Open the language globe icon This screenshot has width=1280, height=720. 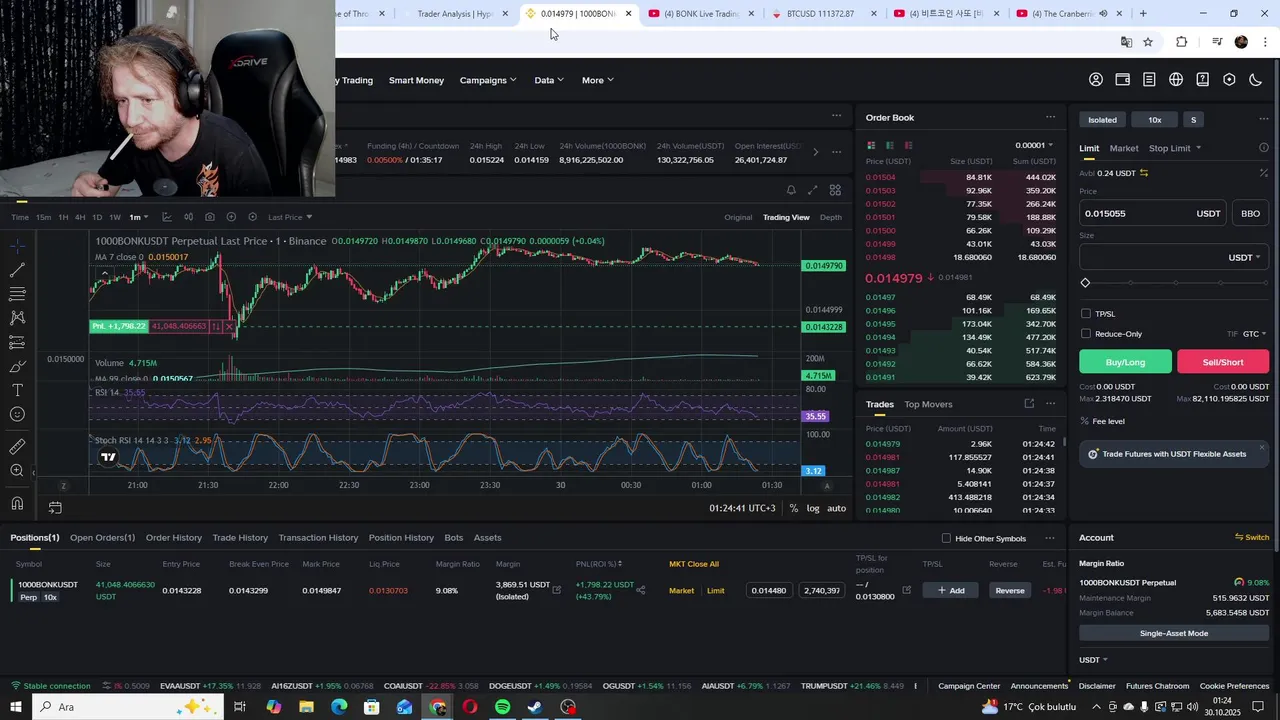coord(1176,80)
